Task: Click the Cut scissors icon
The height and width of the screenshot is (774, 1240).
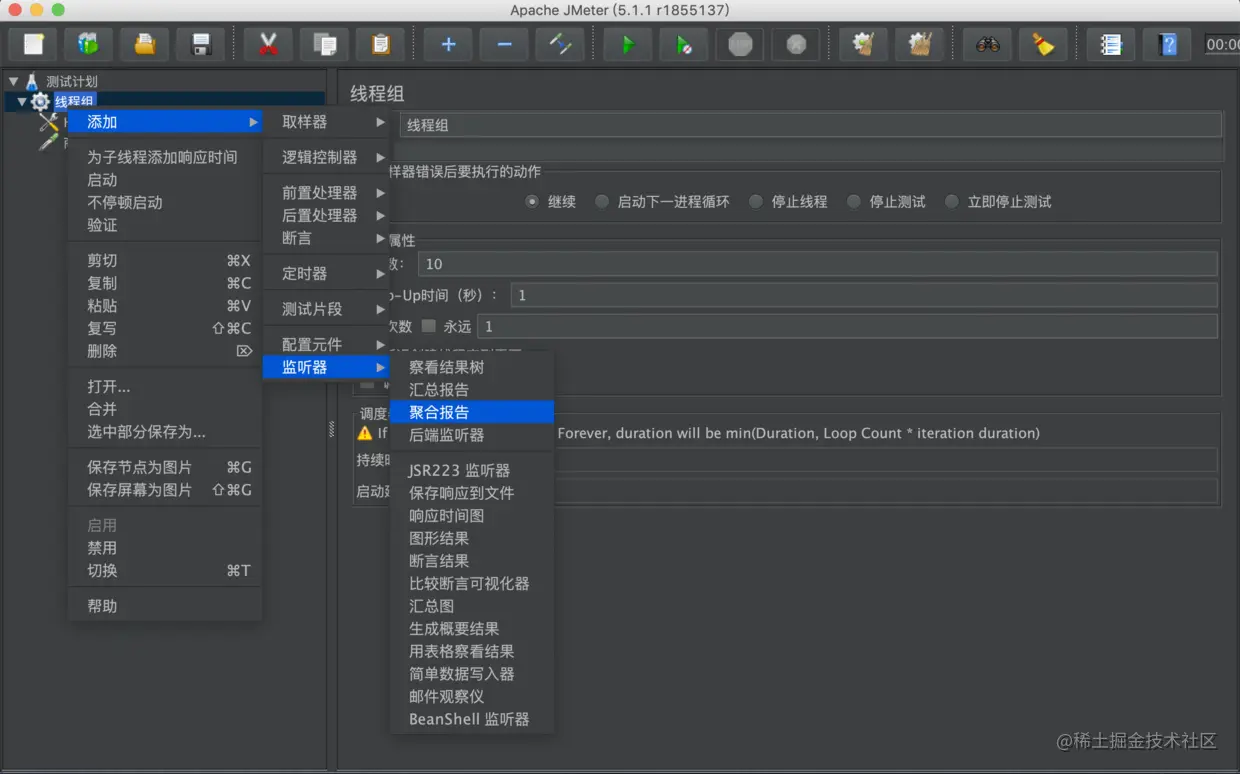Action: (268, 45)
